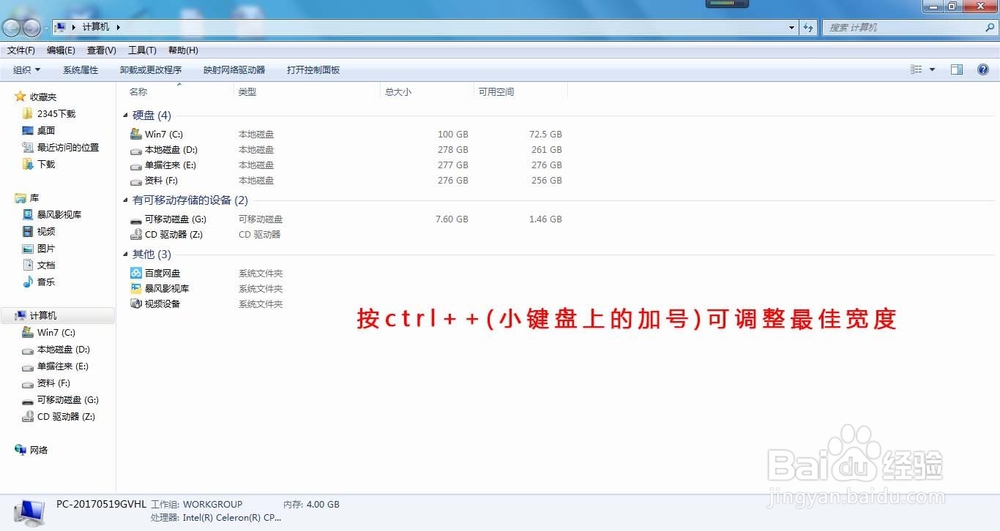Click the 72.5 GB free space value

(545, 135)
